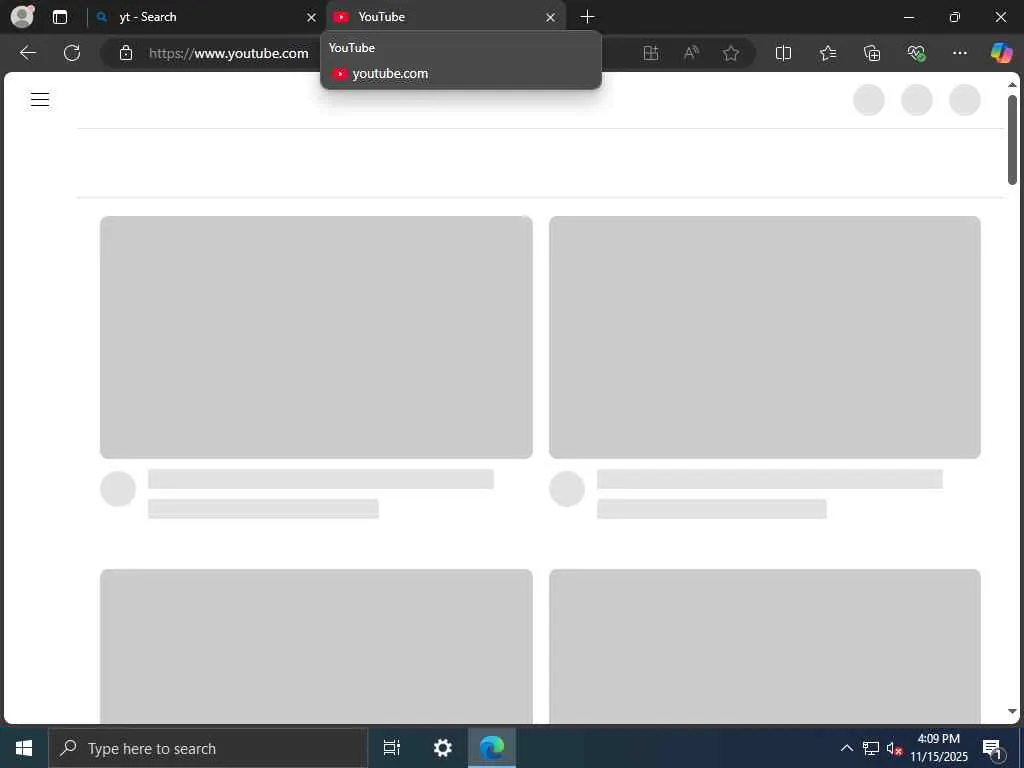This screenshot has height=768, width=1024.
Task: Go back to the previous page
Action: 27,53
